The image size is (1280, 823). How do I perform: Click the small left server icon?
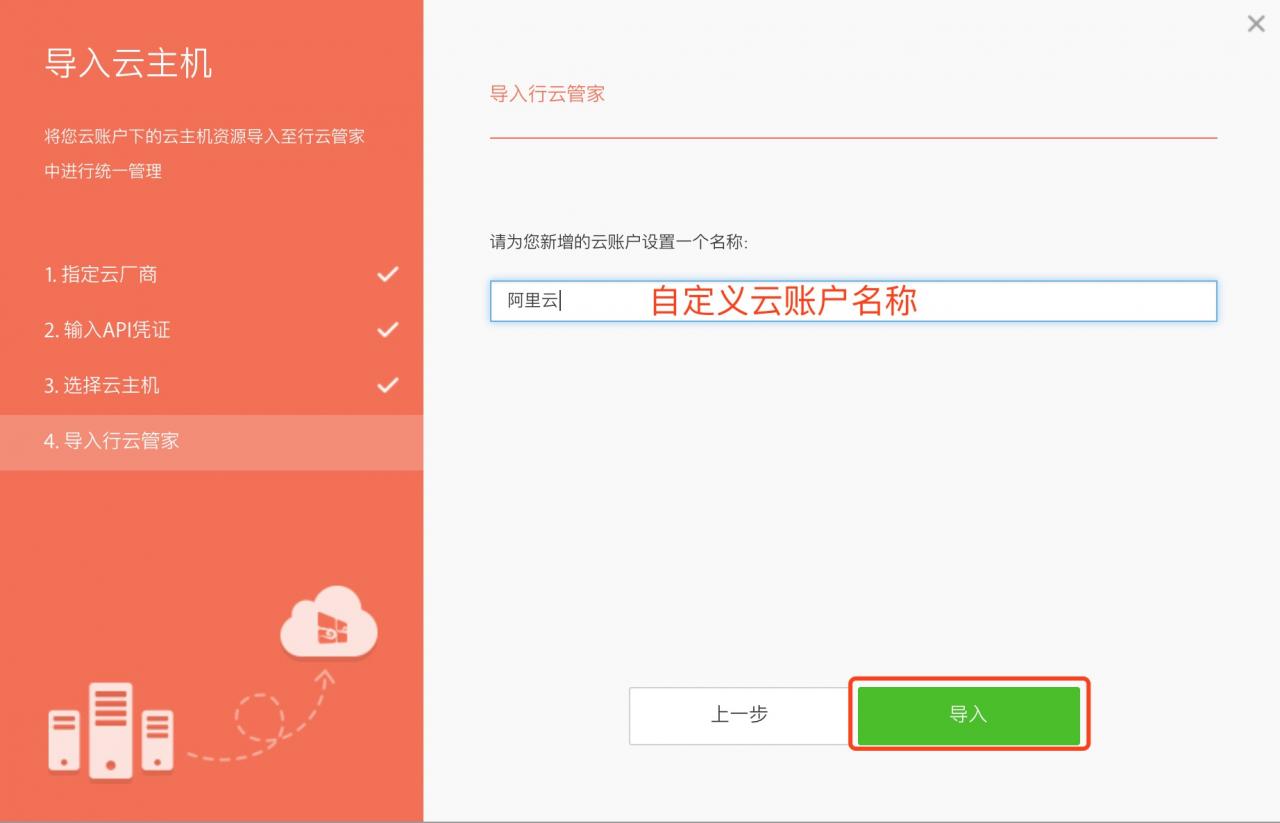coord(64,740)
